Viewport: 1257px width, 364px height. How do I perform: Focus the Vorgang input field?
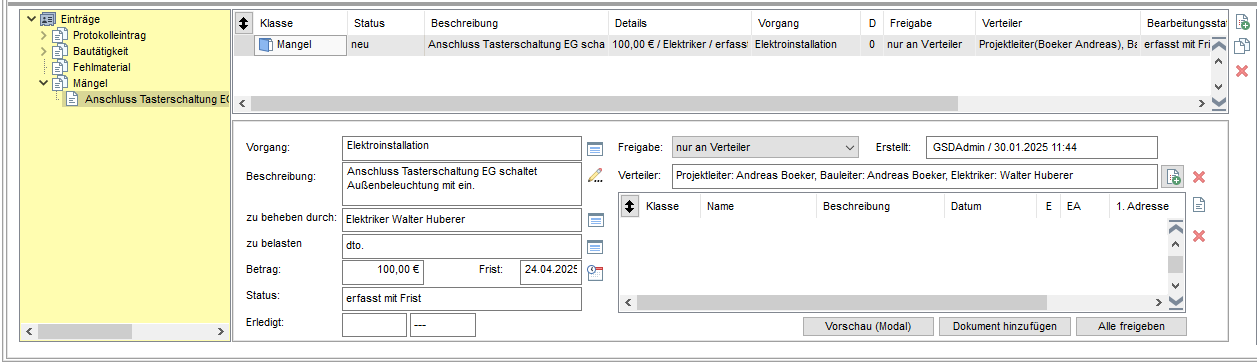(x=461, y=148)
